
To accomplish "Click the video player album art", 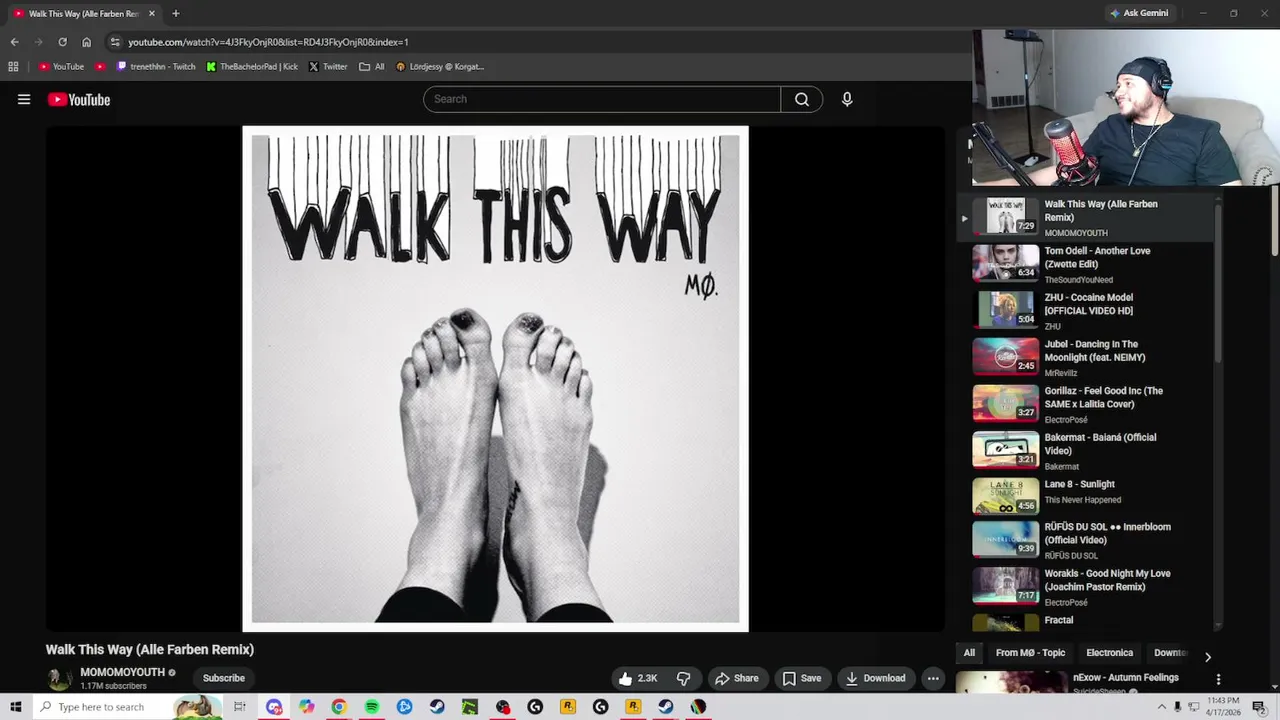I will (x=495, y=378).
